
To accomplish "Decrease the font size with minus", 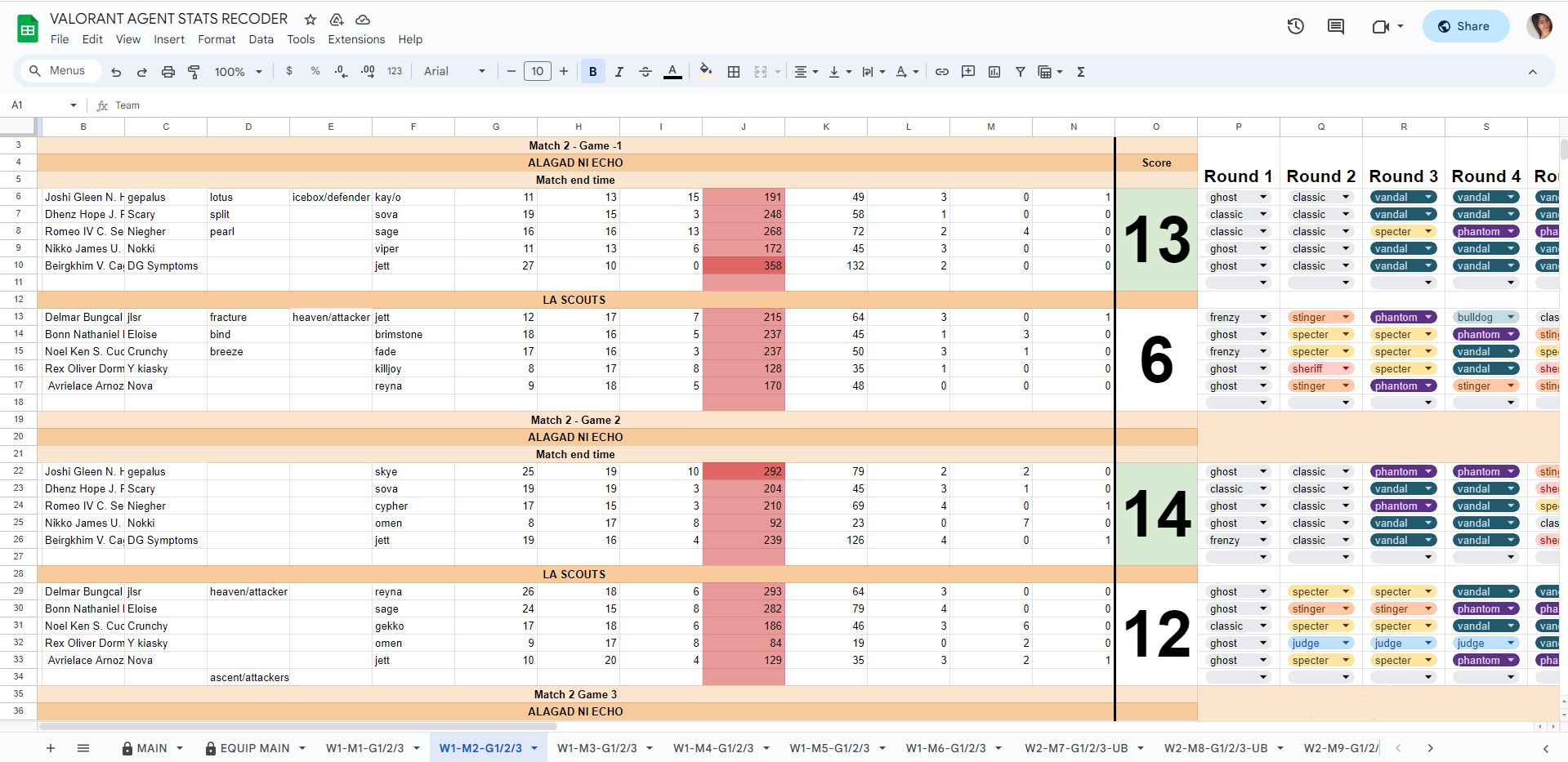I will (x=511, y=72).
